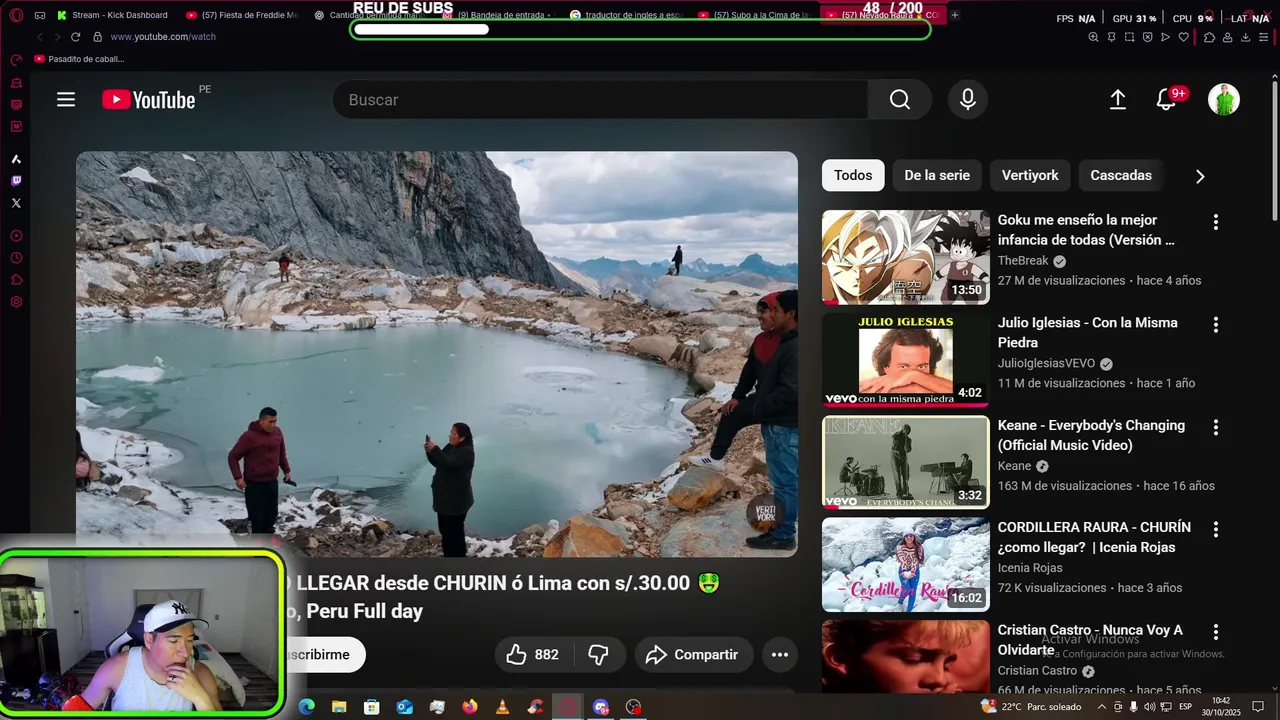Open browser downloads icon
Screen dimensions: 1280x720
(x=1246, y=37)
